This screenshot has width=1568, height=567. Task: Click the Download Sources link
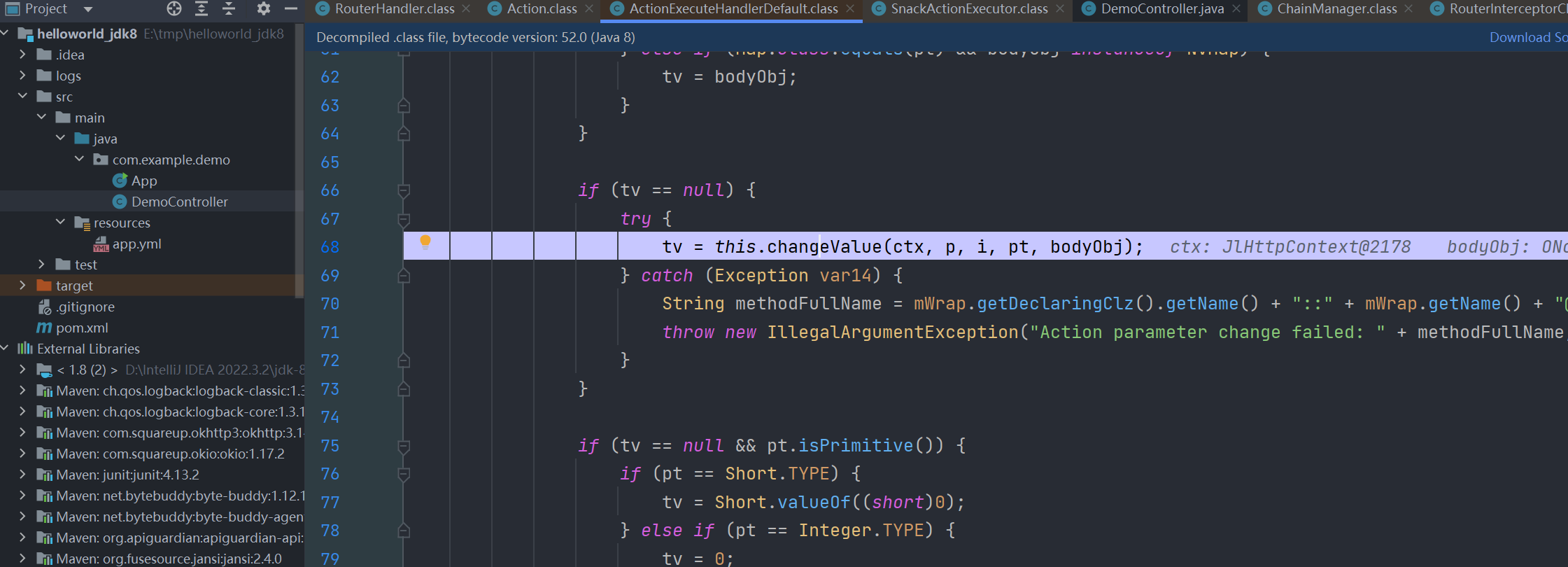click(1527, 38)
